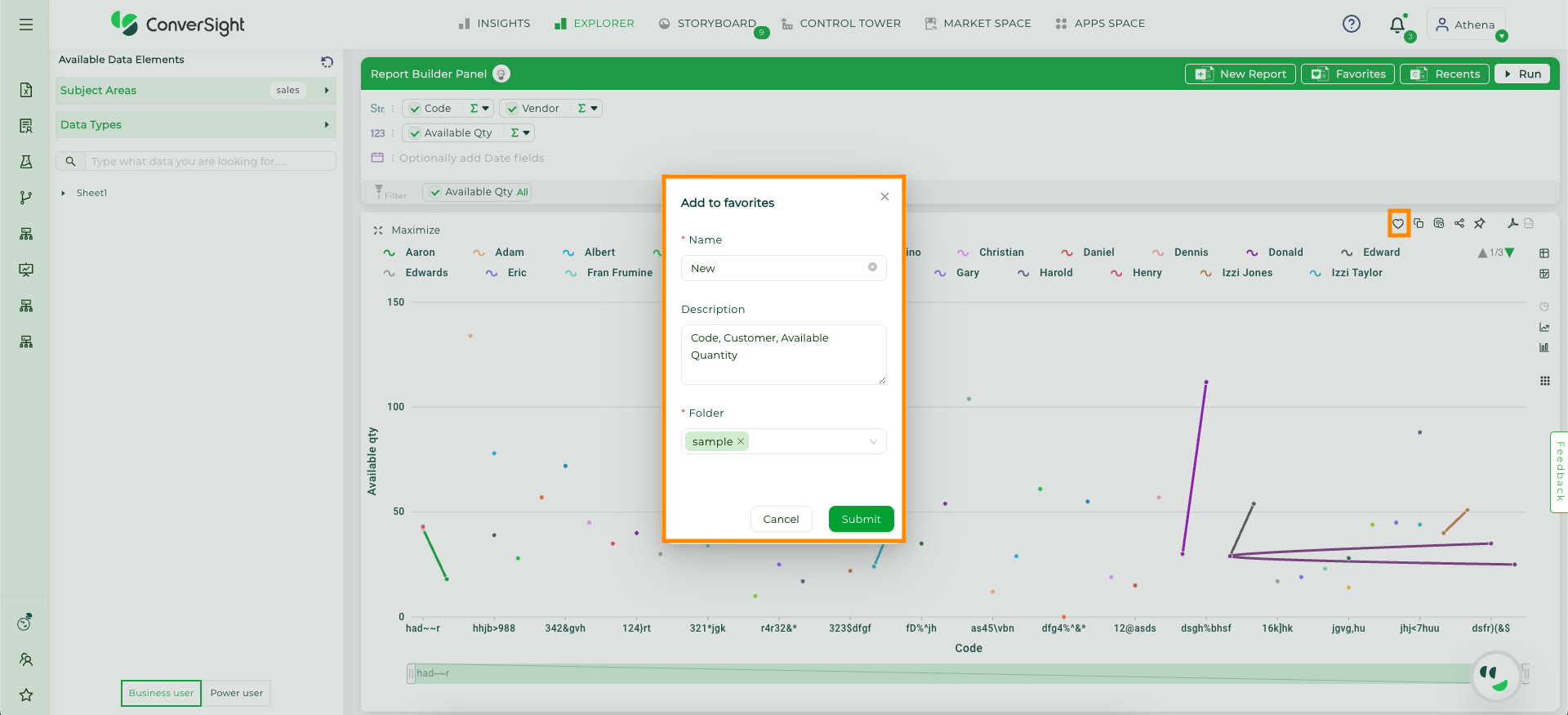The width and height of the screenshot is (1568, 715).
Task: Go to the Insights tab
Action: point(495,24)
